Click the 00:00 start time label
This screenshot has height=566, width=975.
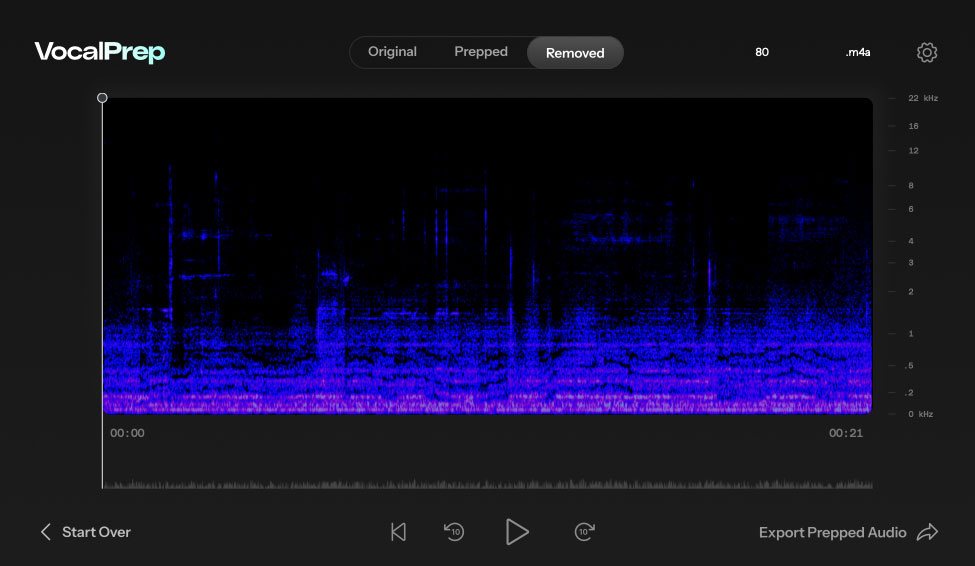[x=127, y=433]
